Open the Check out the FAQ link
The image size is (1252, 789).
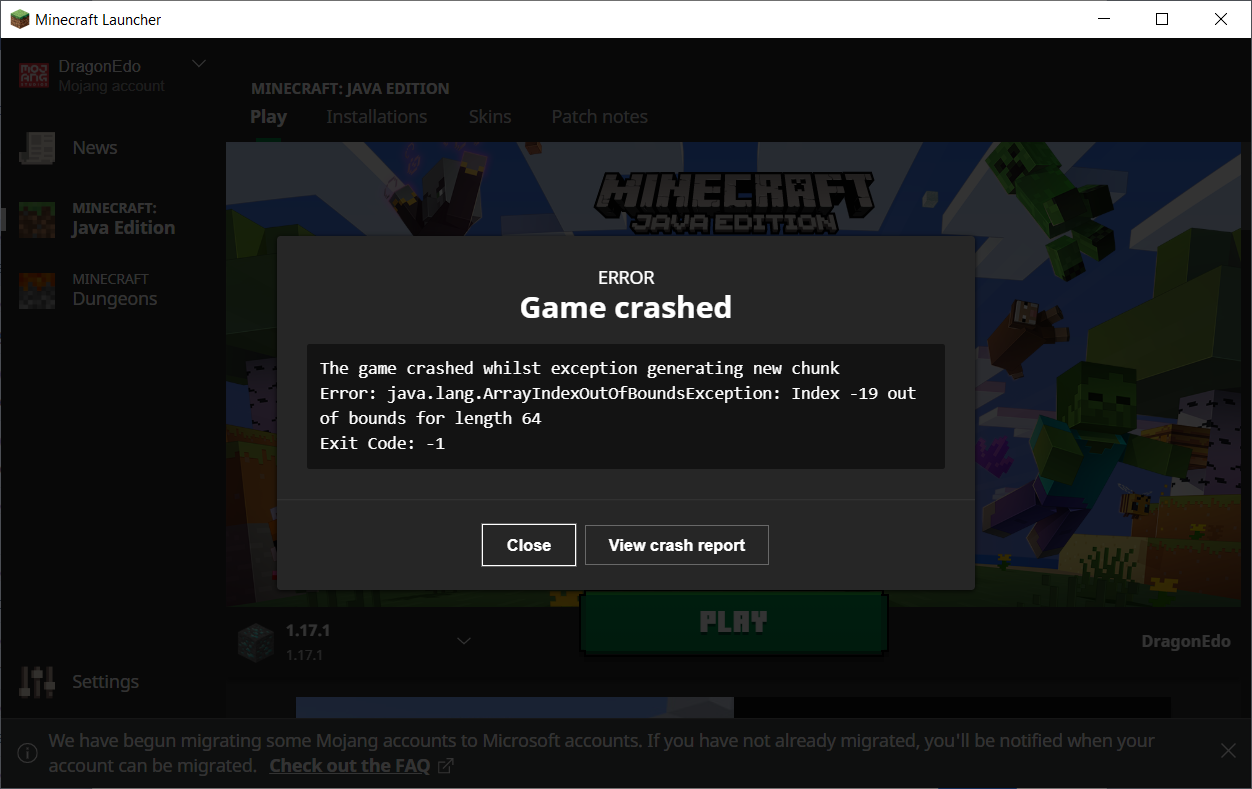pyautogui.click(x=350, y=766)
